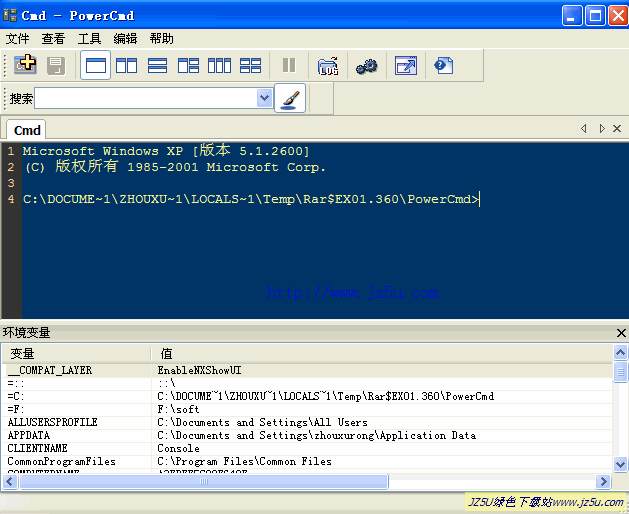
Task: Click the highlight brush button
Action: pyautogui.click(x=290, y=98)
